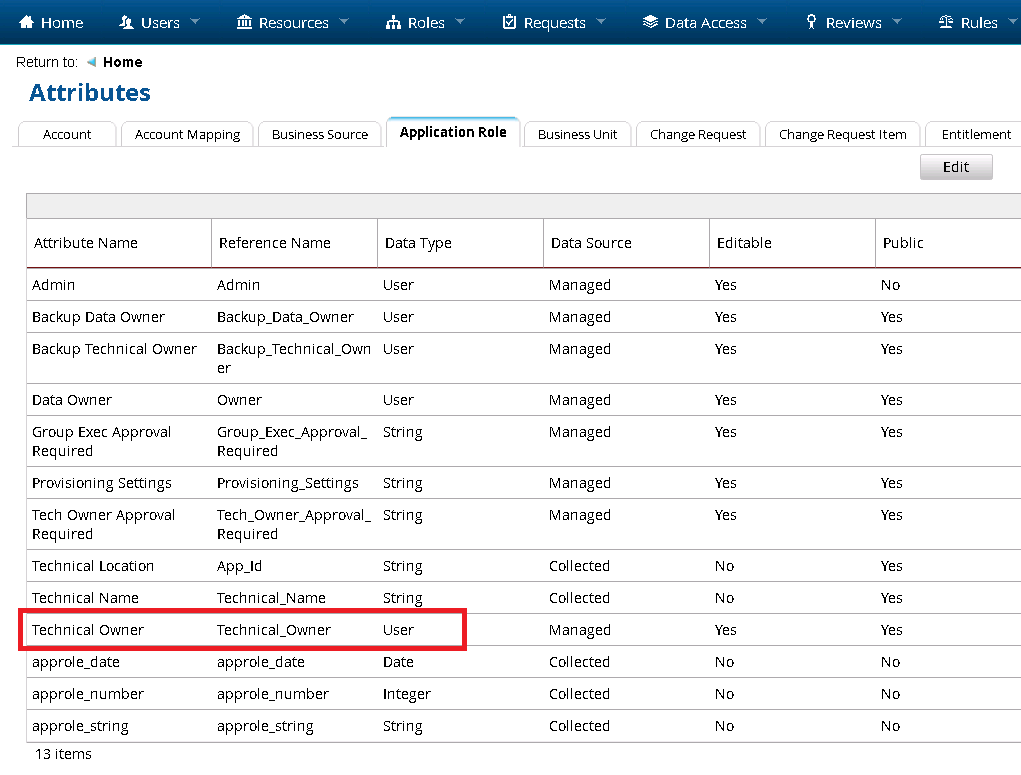The image size is (1021, 775).
Task: Open the Requests menu dropdown arrow
Action: (601, 22)
